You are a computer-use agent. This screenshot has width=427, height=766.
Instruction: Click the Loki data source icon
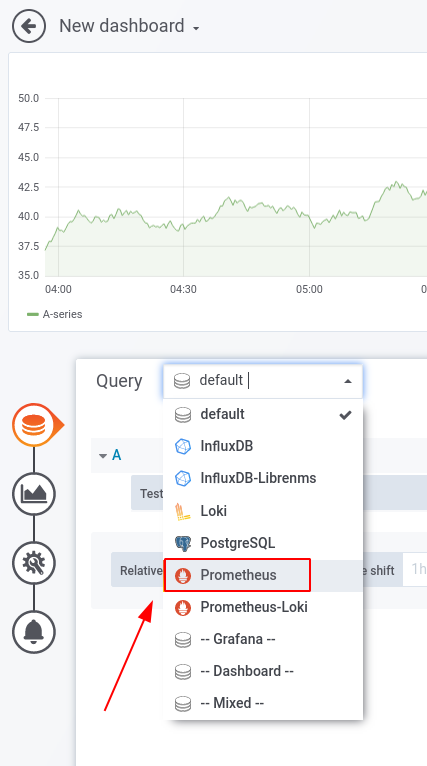point(182,511)
